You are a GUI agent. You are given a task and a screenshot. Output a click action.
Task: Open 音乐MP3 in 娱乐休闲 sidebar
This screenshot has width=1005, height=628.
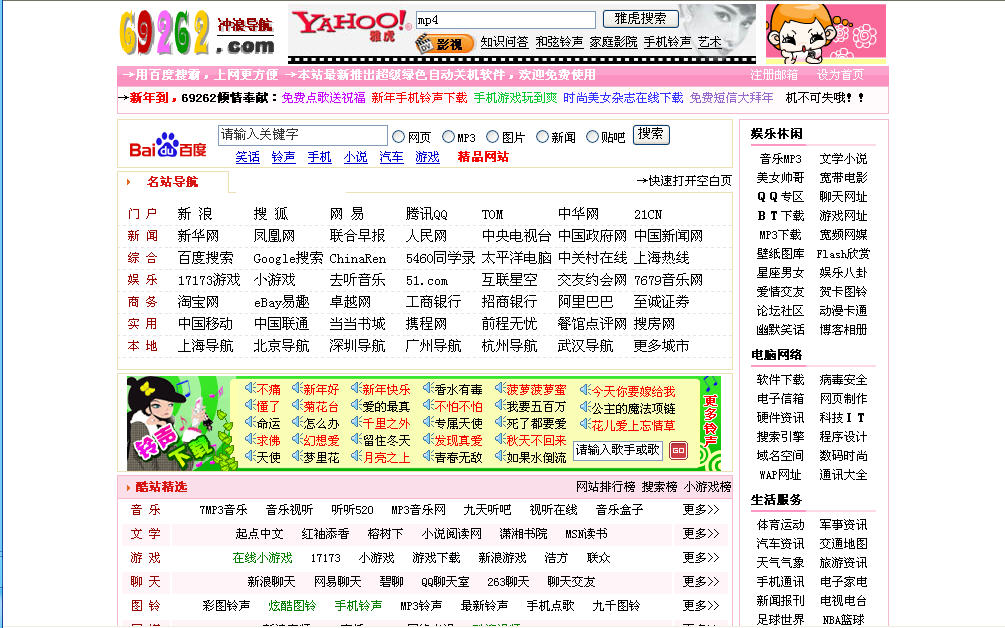pos(780,159)
